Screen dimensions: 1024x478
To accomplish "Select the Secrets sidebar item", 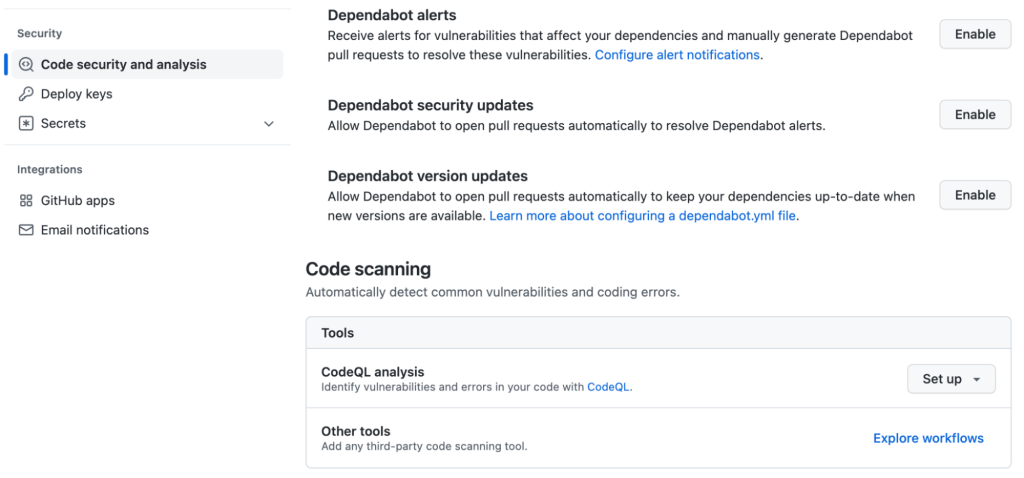I will (x=63, y=124).
